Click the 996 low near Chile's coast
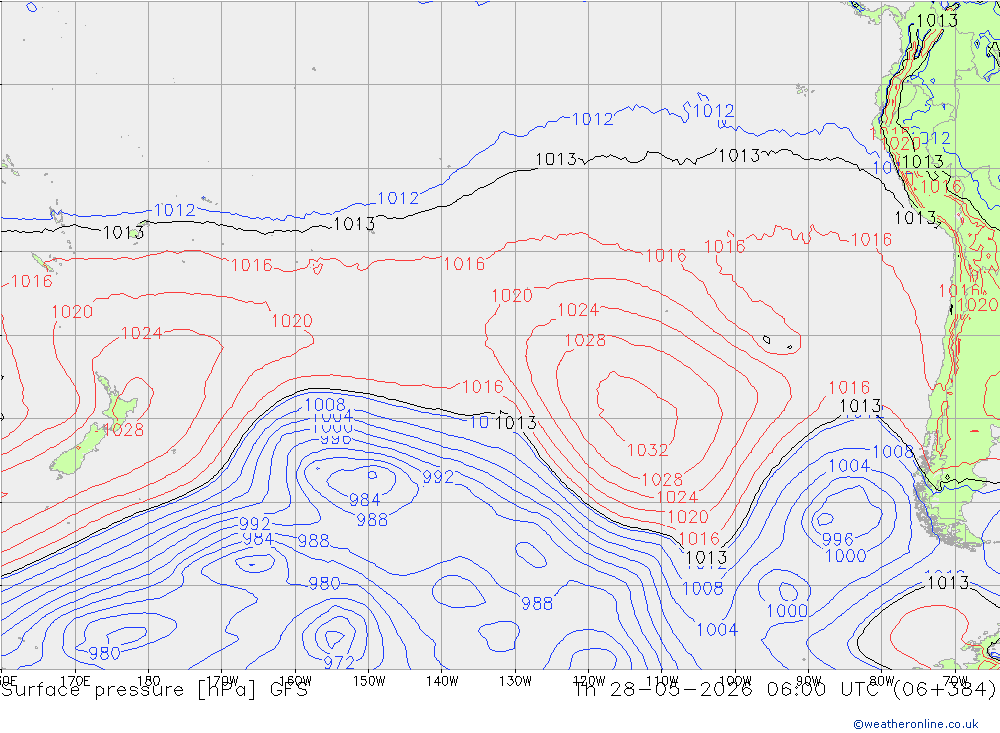 pos(837,539)
